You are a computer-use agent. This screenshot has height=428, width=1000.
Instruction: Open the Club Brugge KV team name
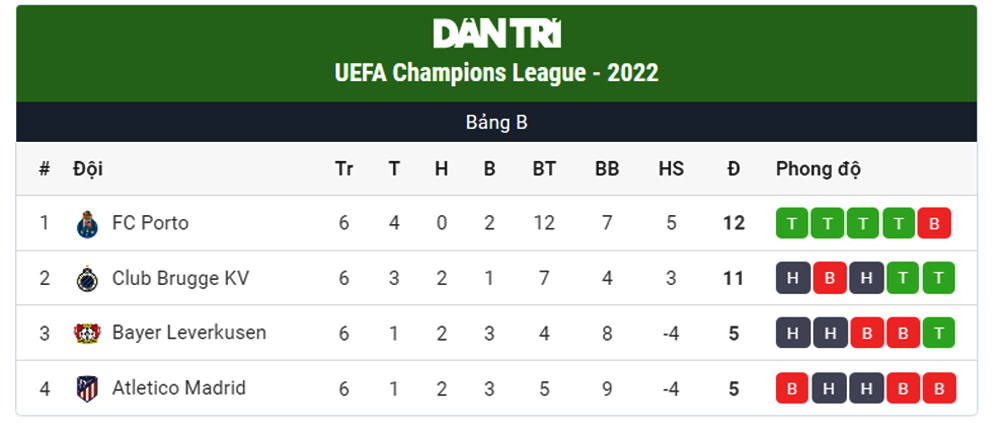[180, 278]
